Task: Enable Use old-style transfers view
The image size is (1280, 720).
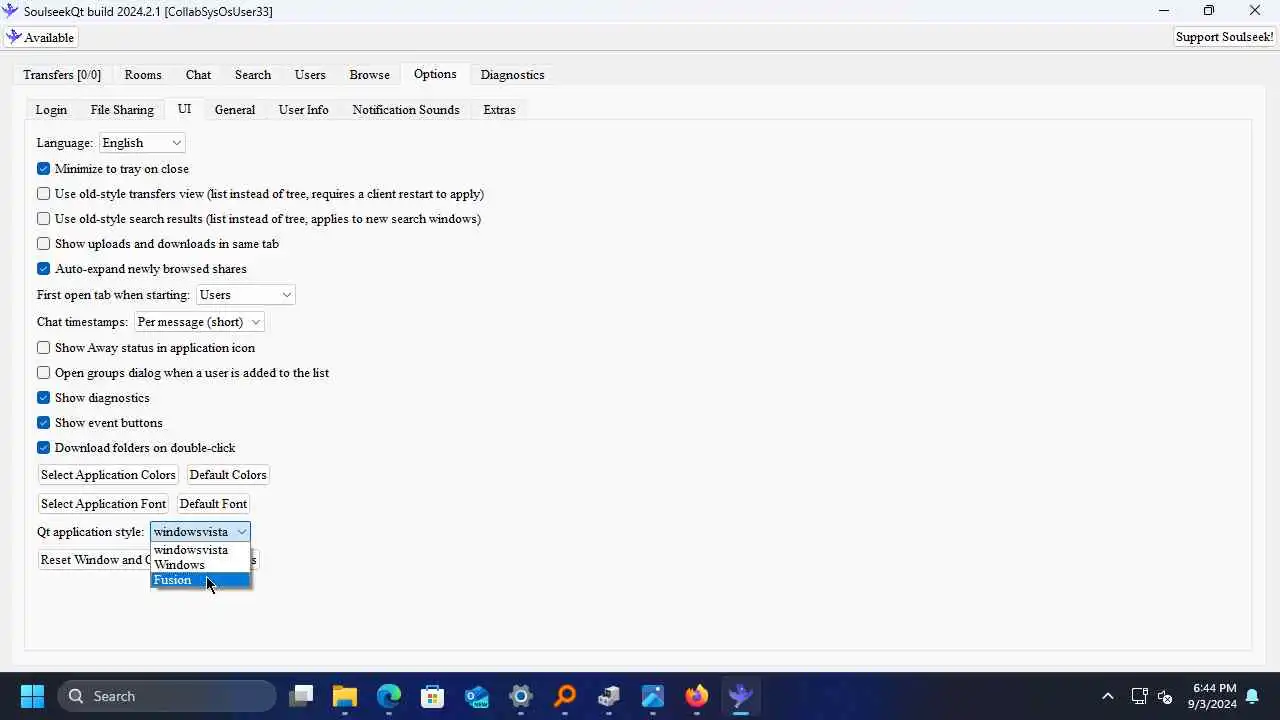Action: click(44, 194)
